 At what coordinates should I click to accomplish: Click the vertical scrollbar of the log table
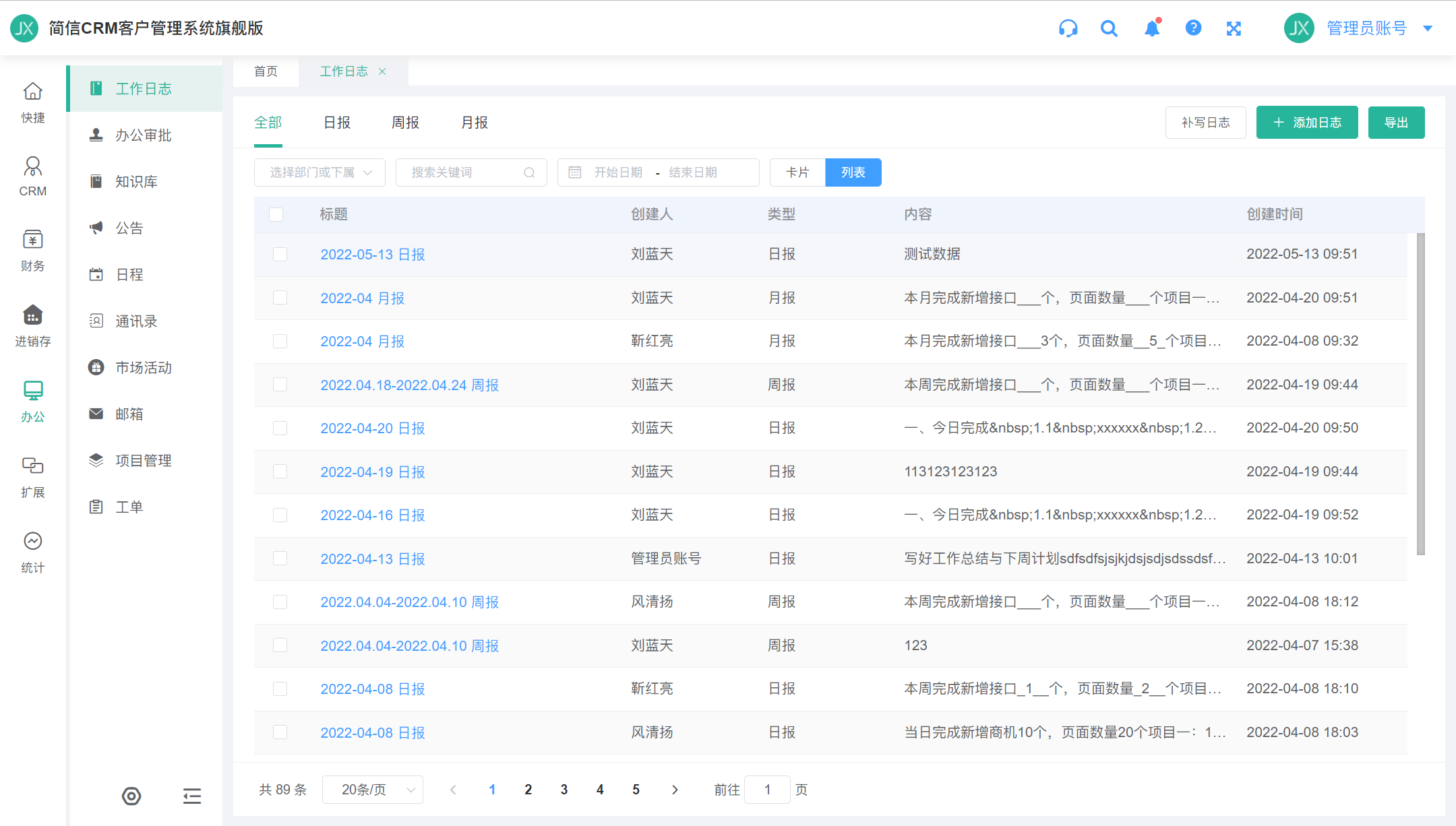[x=1420, y=393]
